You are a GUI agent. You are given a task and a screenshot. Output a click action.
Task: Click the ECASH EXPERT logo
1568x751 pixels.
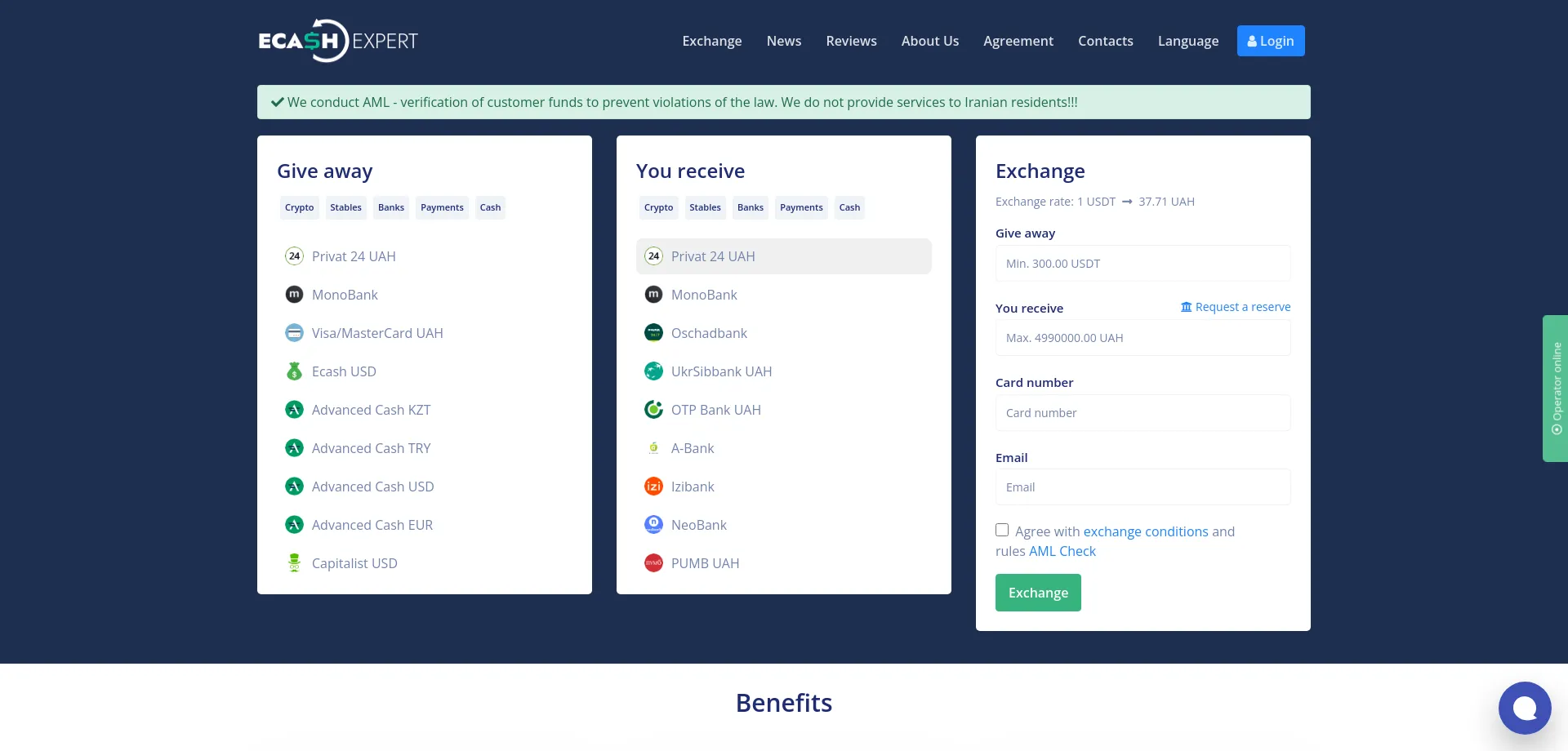point(338,41)
